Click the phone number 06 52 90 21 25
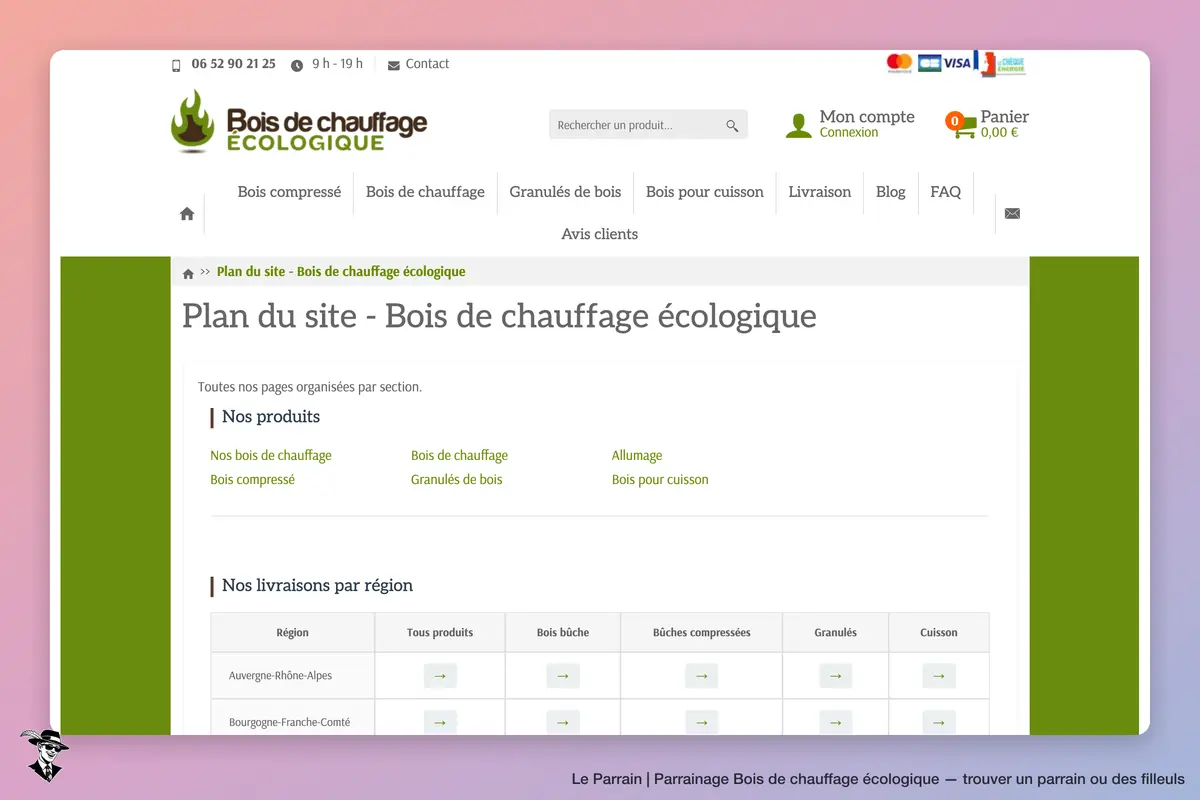The image size is (1200, 800). (233, 64)
